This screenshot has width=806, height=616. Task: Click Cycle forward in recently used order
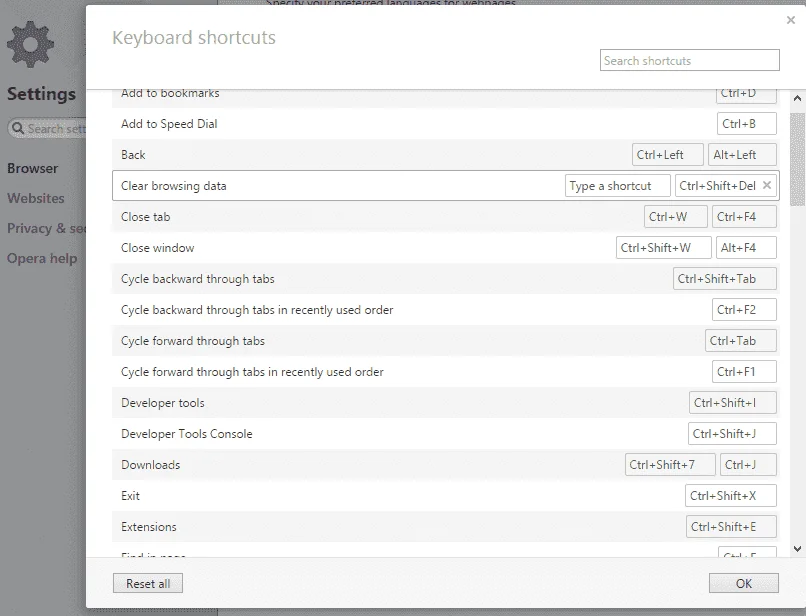coord(252,372)
